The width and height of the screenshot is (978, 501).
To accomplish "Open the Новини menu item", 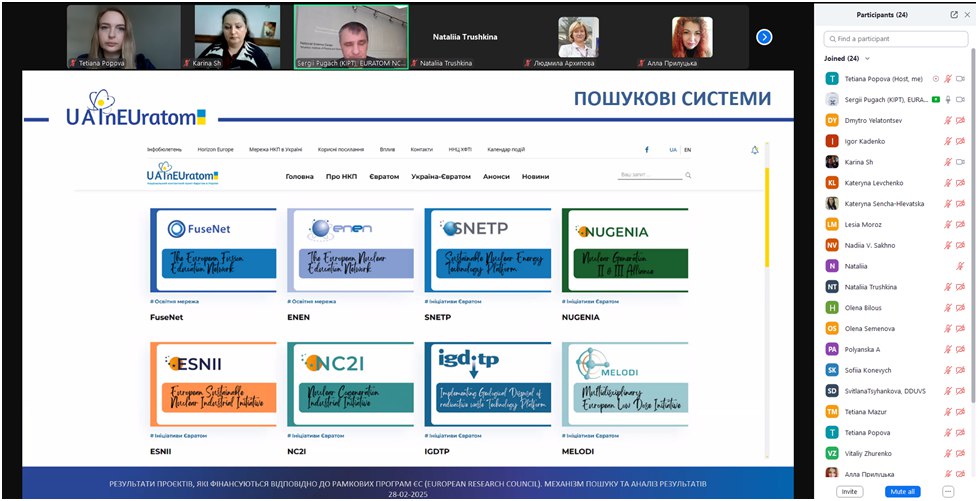I will [535, 177].
